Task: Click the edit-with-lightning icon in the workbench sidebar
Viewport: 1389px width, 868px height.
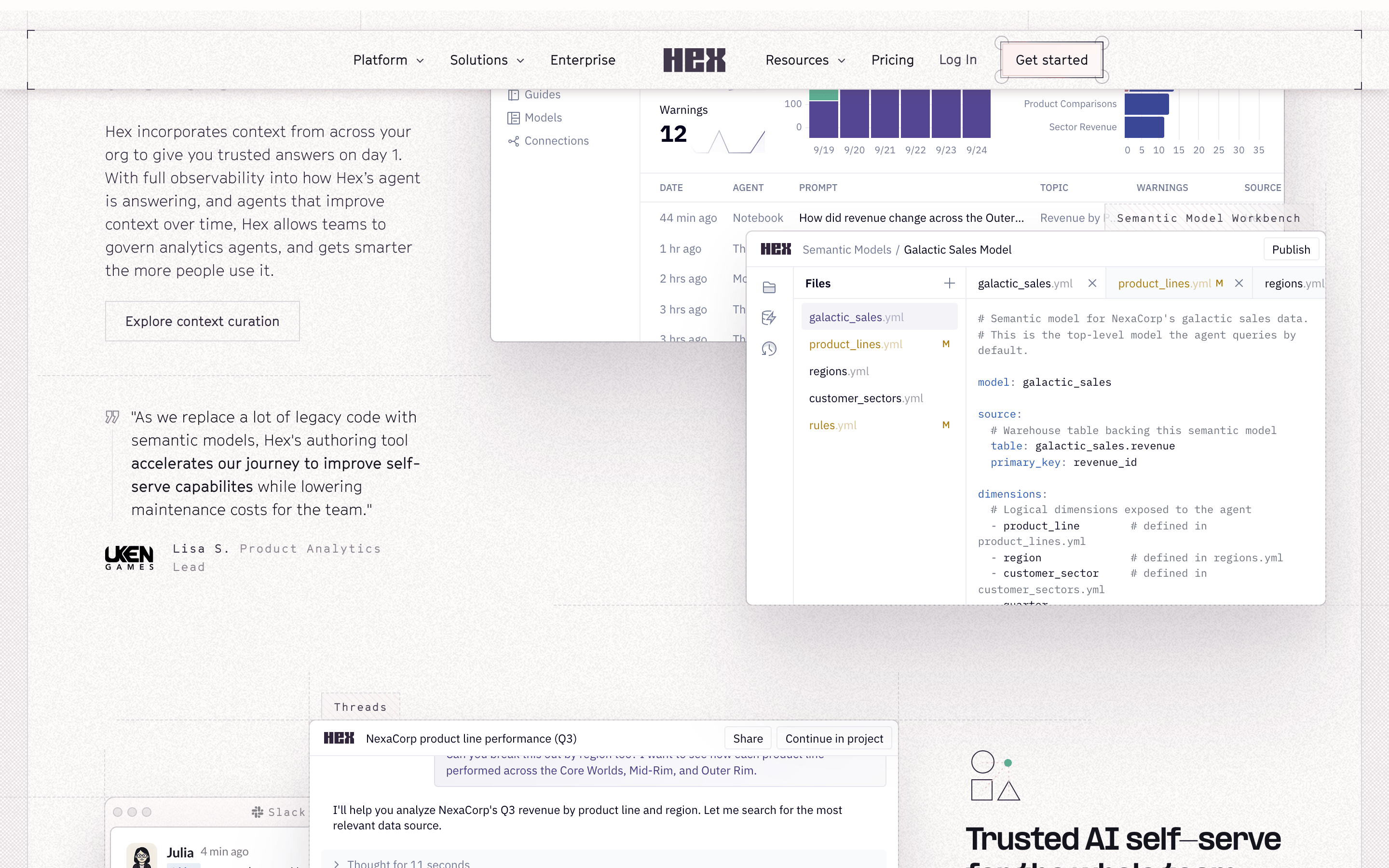Action: pos(769,317)
